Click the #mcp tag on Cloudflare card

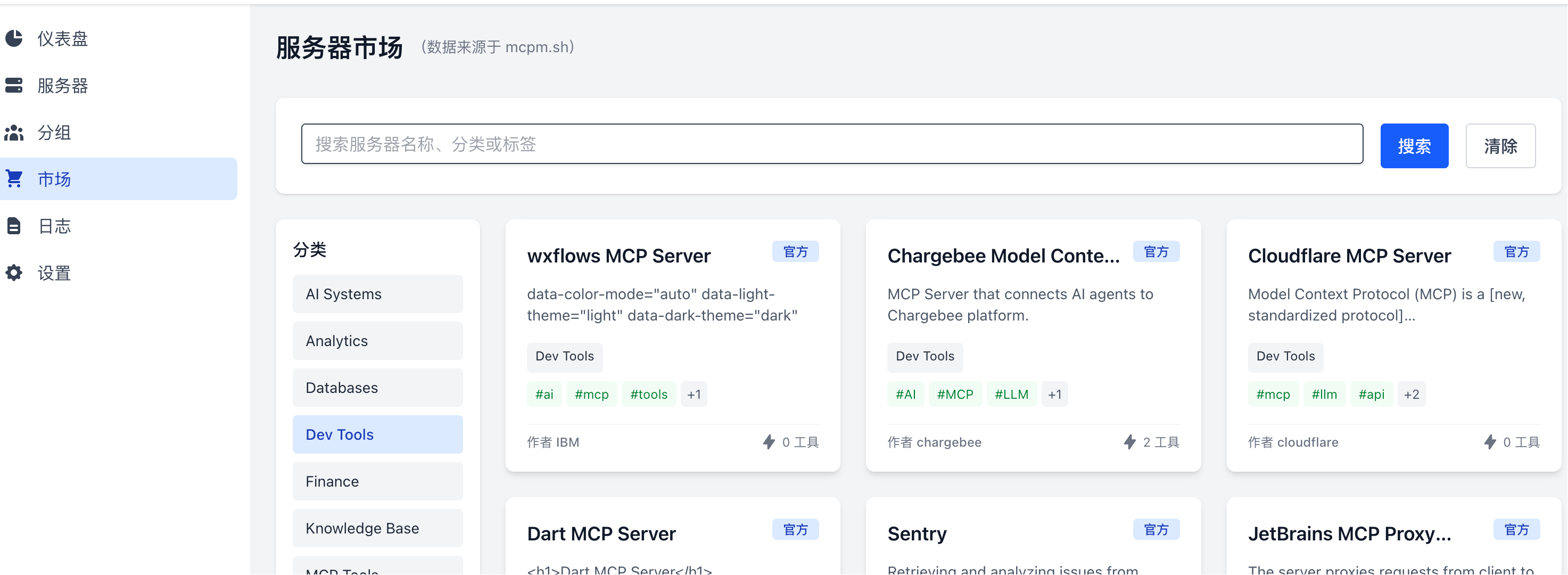[x=1273, y=395]
